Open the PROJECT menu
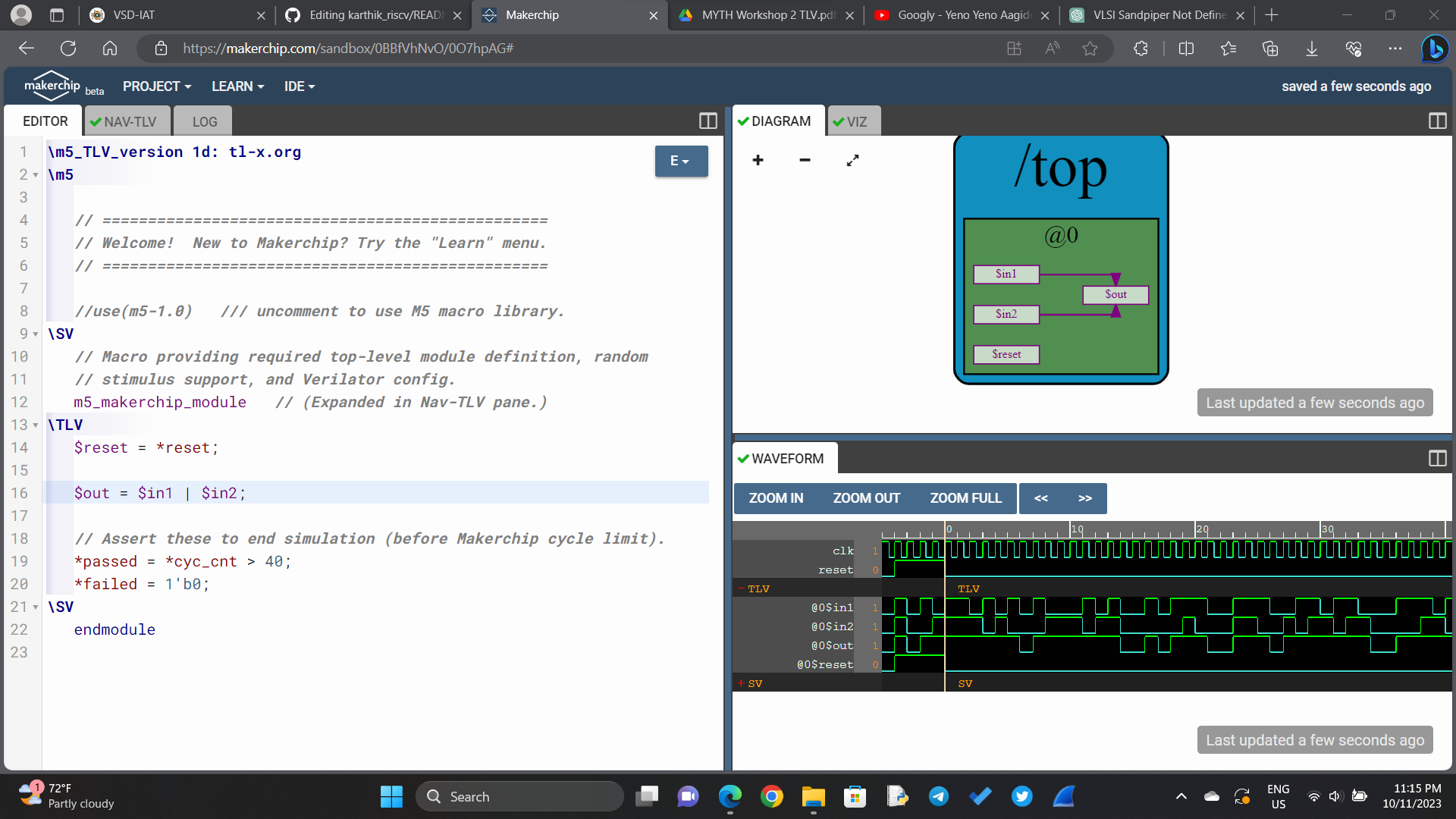 (155, 86)
